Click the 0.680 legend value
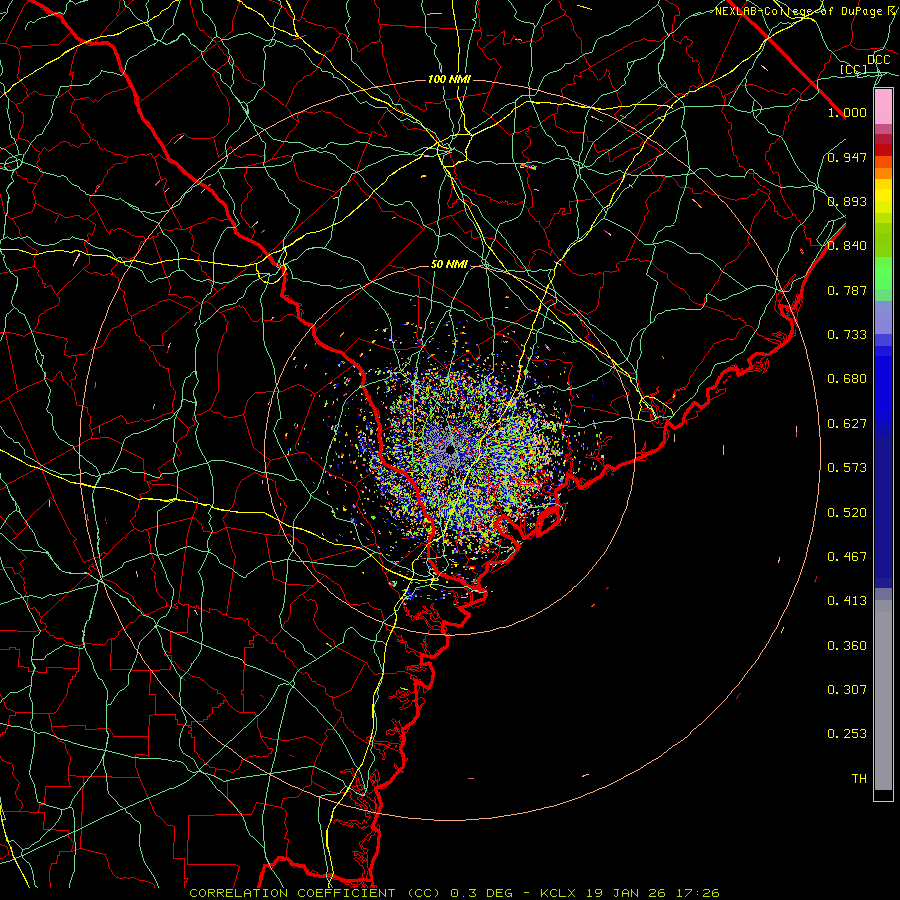The height and width of the screenshot is (900, 900). pyautogui.click(x=847, y=379)
